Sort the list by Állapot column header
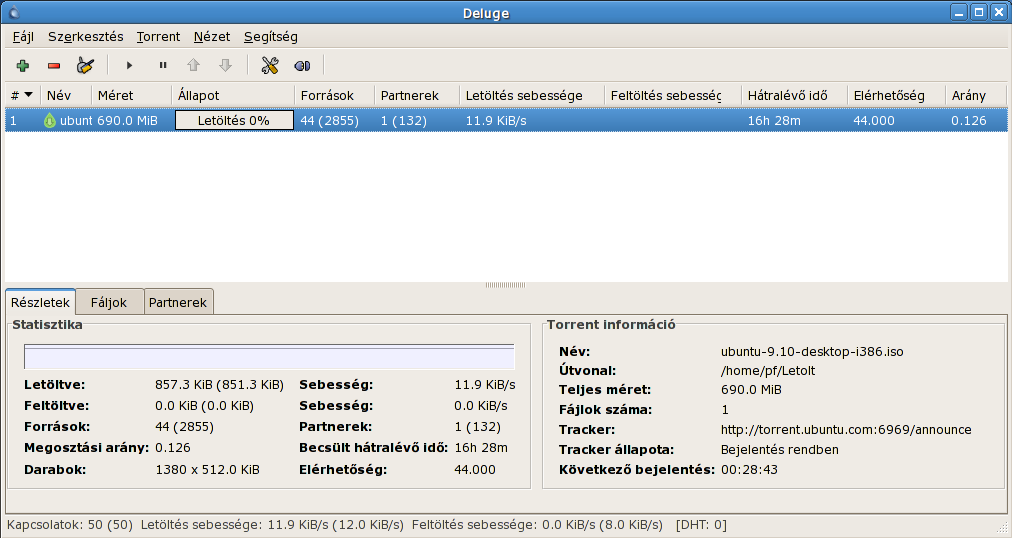The image size is (1012, 538). pyautogui.click(x=198, y=95)
